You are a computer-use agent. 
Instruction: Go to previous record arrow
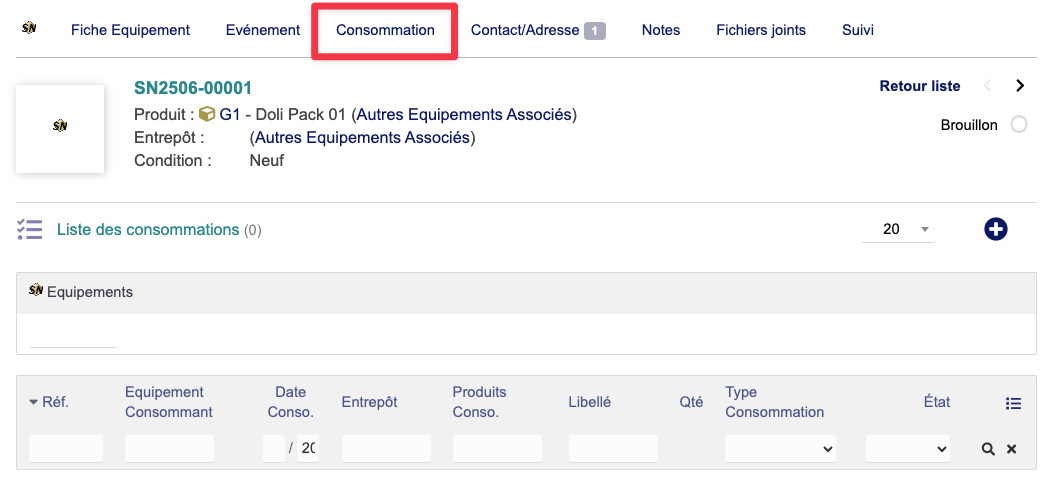pos(988,86)
